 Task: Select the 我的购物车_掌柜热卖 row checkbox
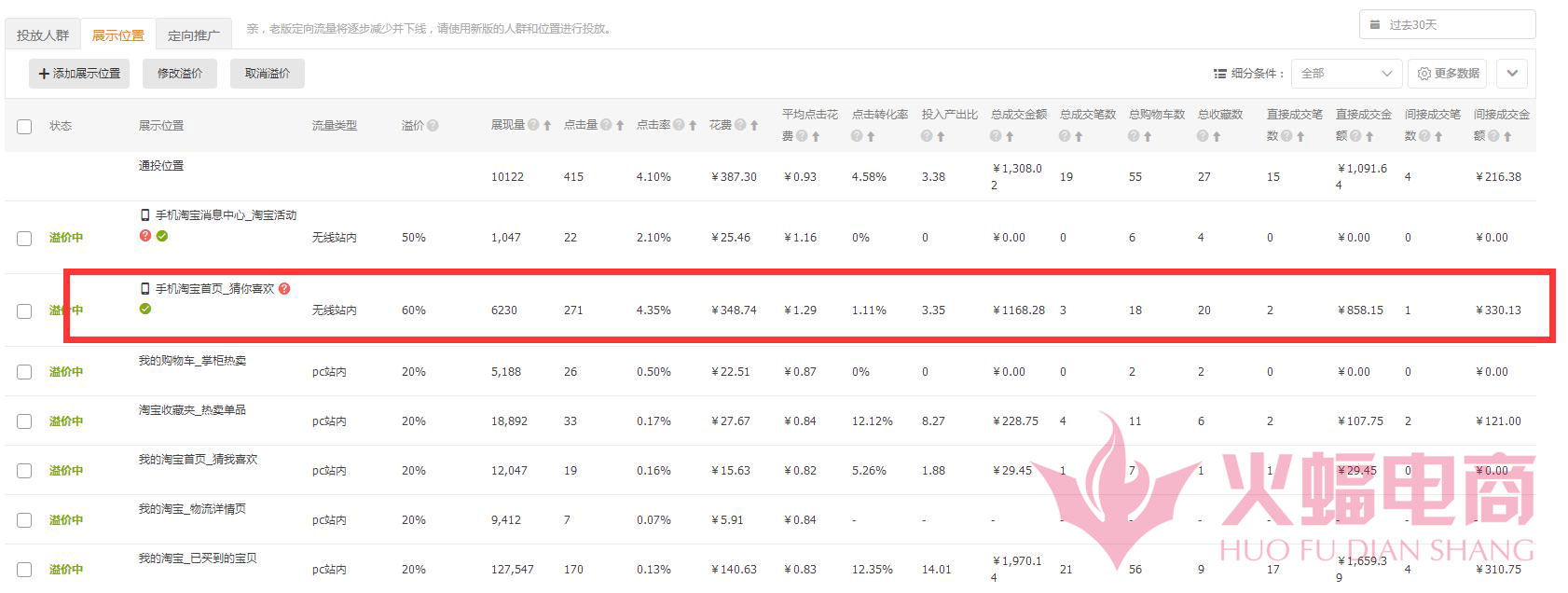click(24, 372)
